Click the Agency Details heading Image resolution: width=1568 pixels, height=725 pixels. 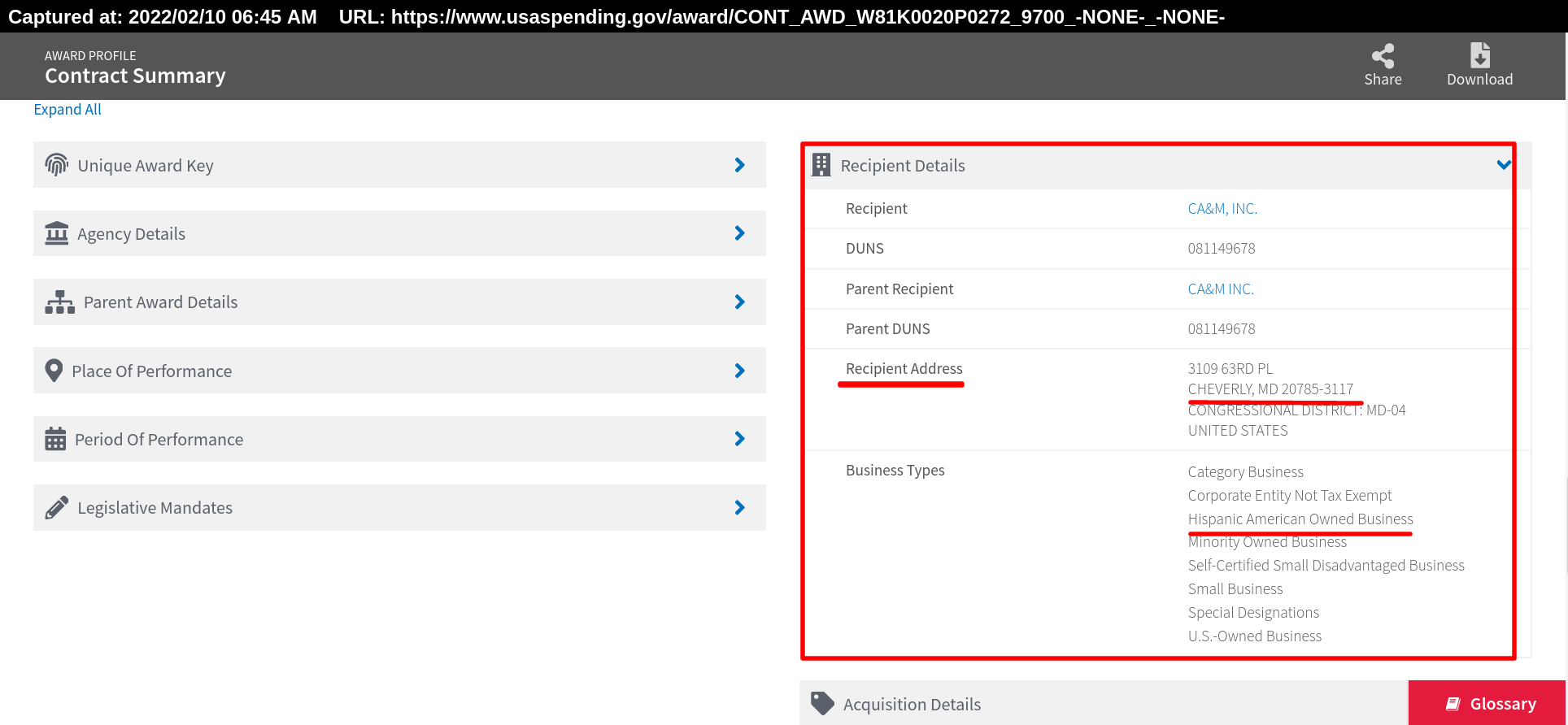point(132,234)
